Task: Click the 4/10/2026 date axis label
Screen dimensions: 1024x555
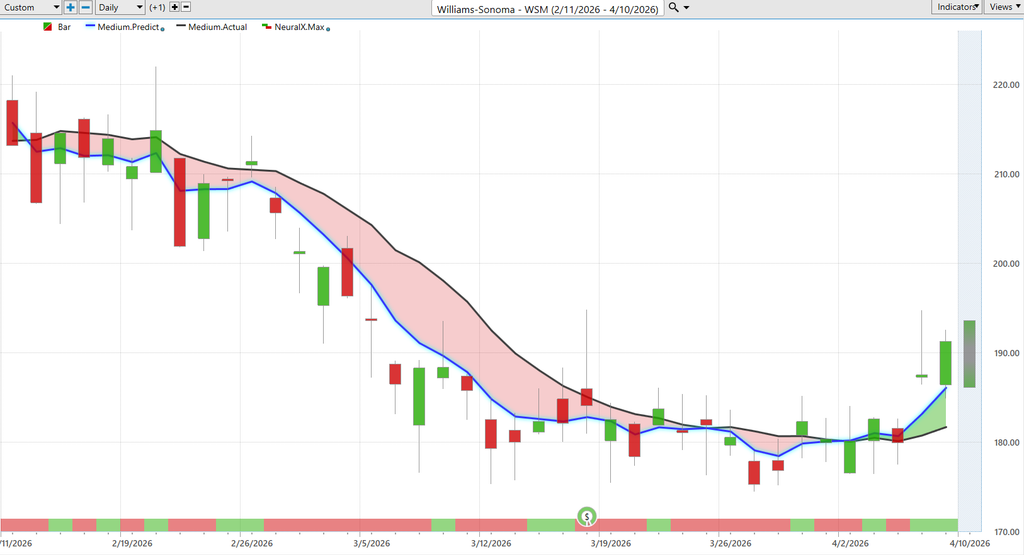Action: 970,543
